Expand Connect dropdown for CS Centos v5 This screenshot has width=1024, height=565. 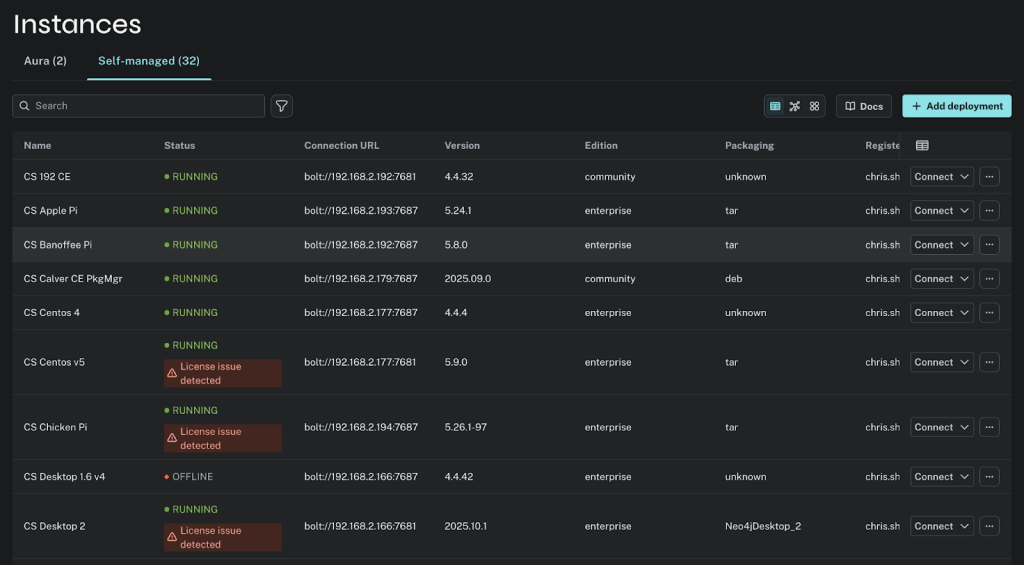[965, 362]
